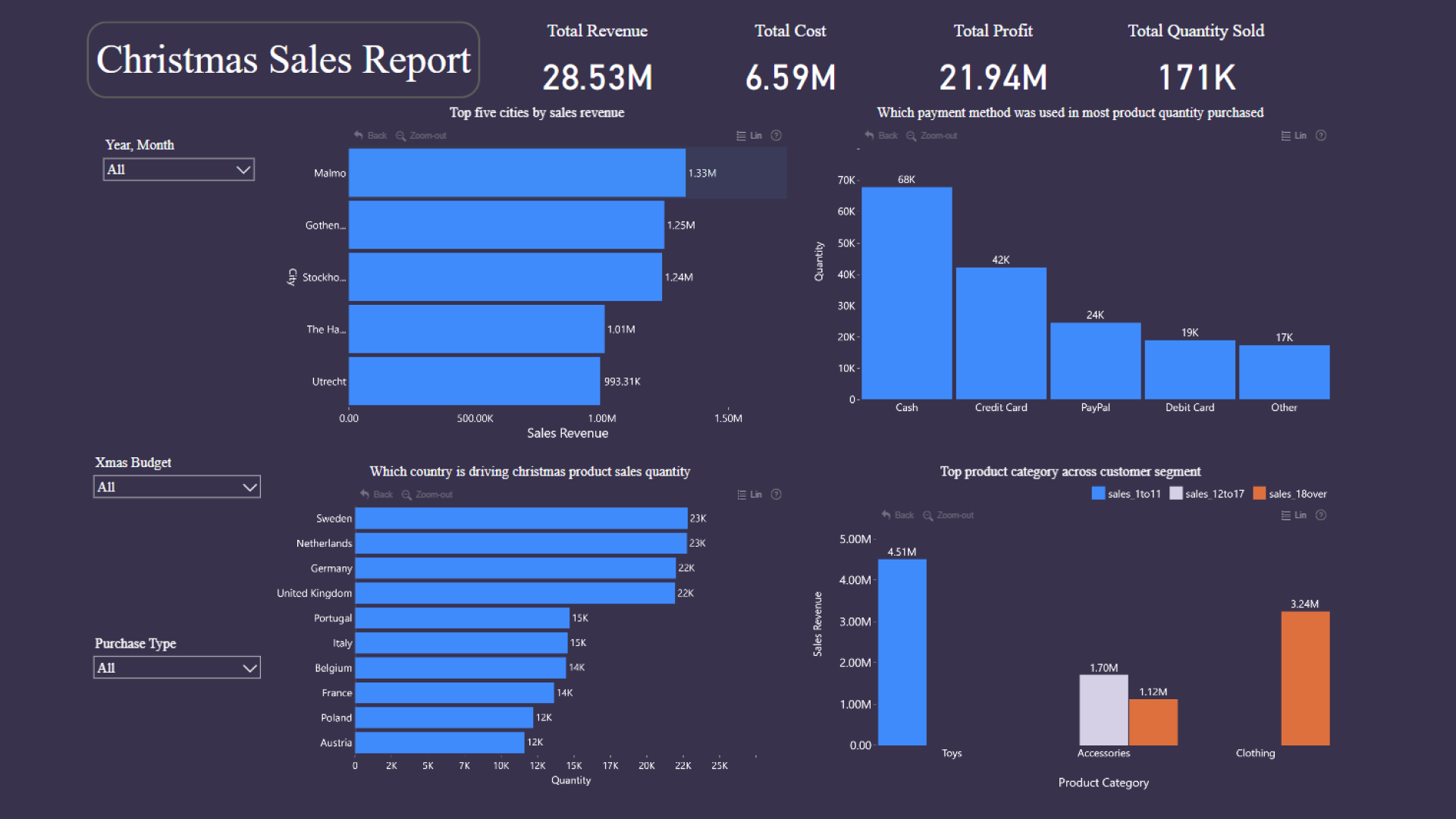Select the Belgium quantity bar

pos(460,668)
